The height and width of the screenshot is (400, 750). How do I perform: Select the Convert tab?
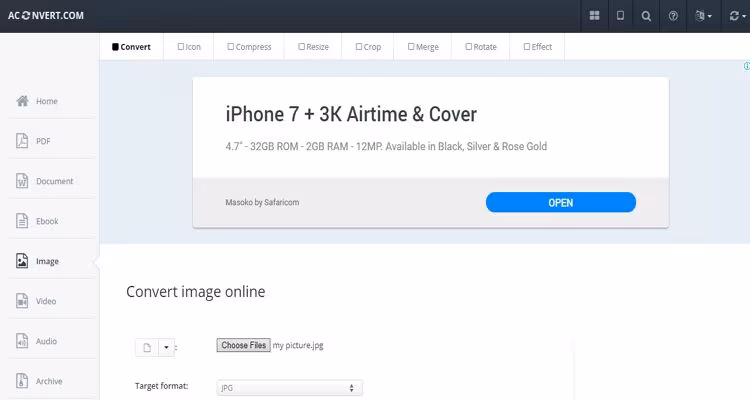tap(132, 47)
